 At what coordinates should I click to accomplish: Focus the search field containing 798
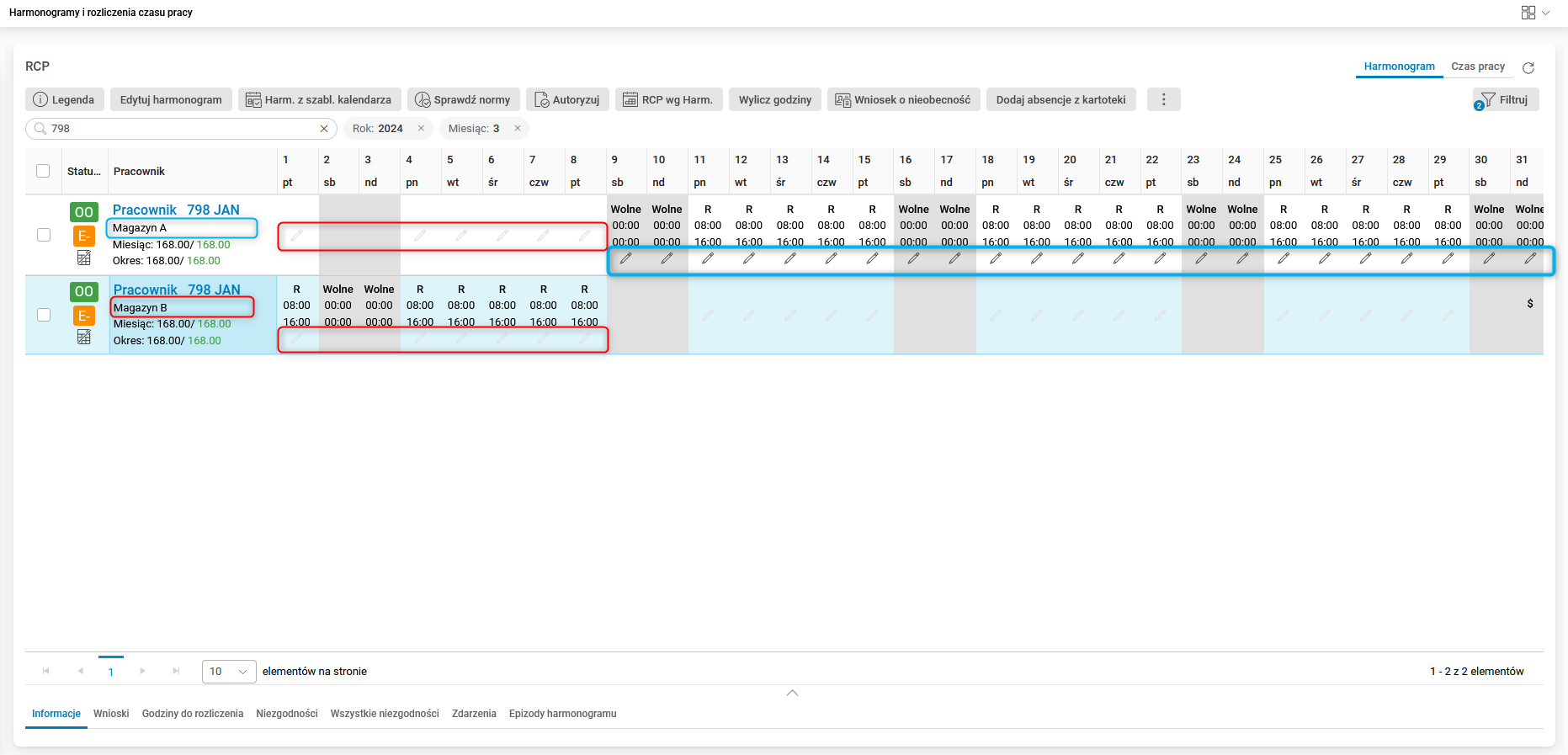(181, 129)
